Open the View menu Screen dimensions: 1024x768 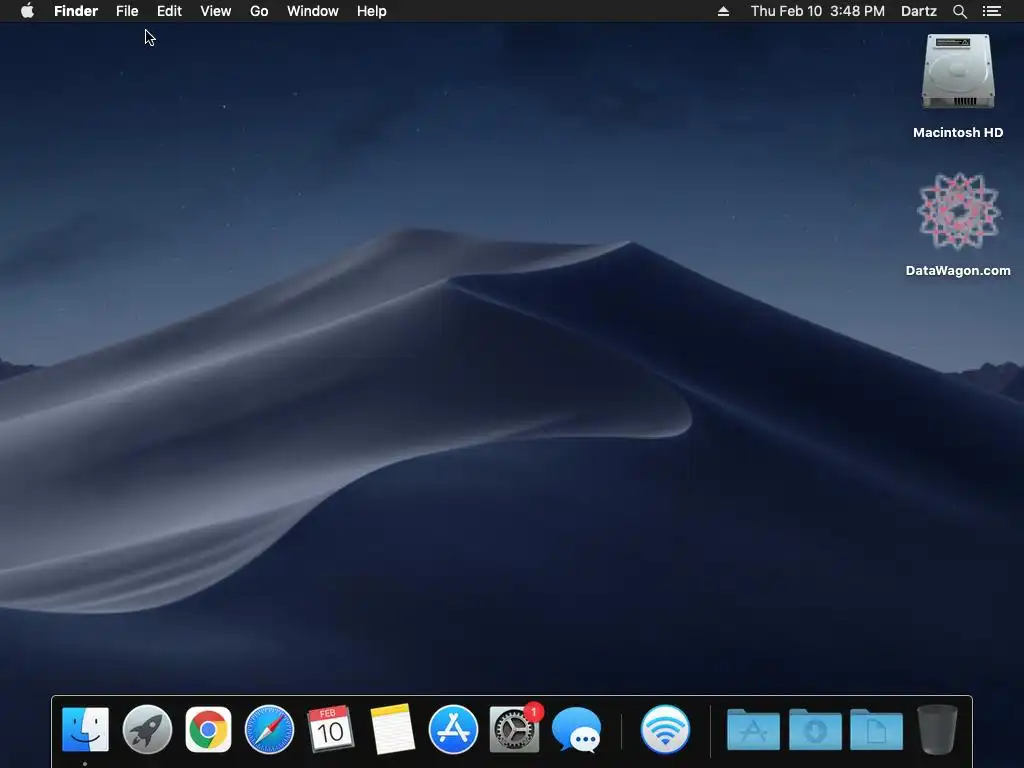tap(216, 11)
